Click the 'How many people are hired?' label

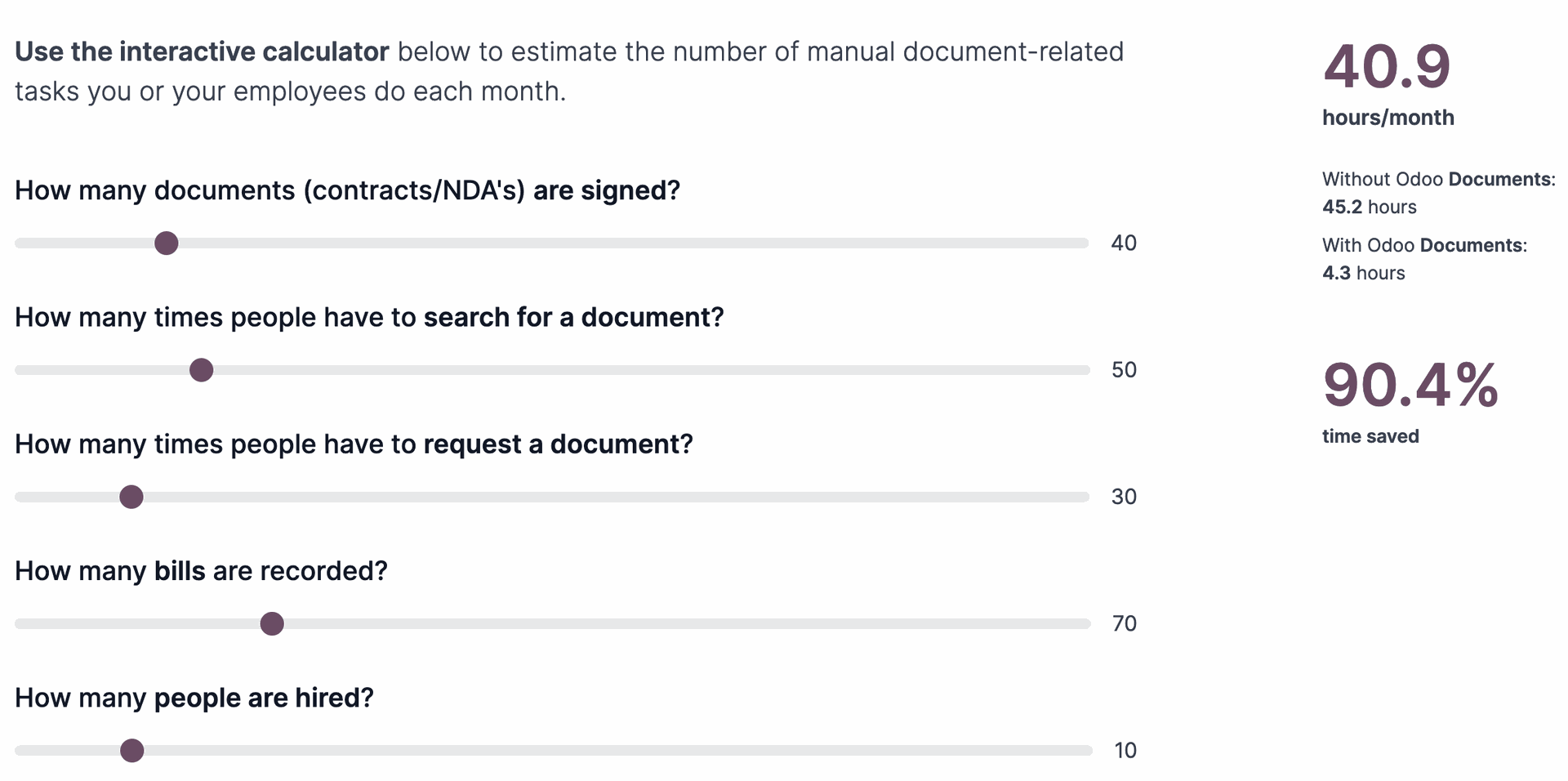coord(194,698)
